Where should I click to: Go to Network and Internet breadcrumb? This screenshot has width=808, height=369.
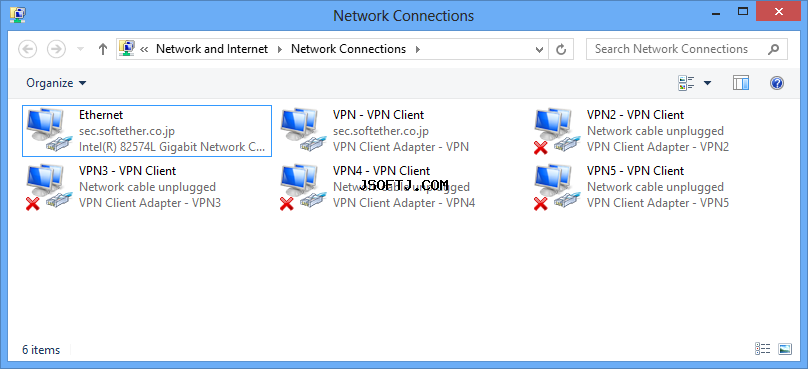click(x=212, y=49)
